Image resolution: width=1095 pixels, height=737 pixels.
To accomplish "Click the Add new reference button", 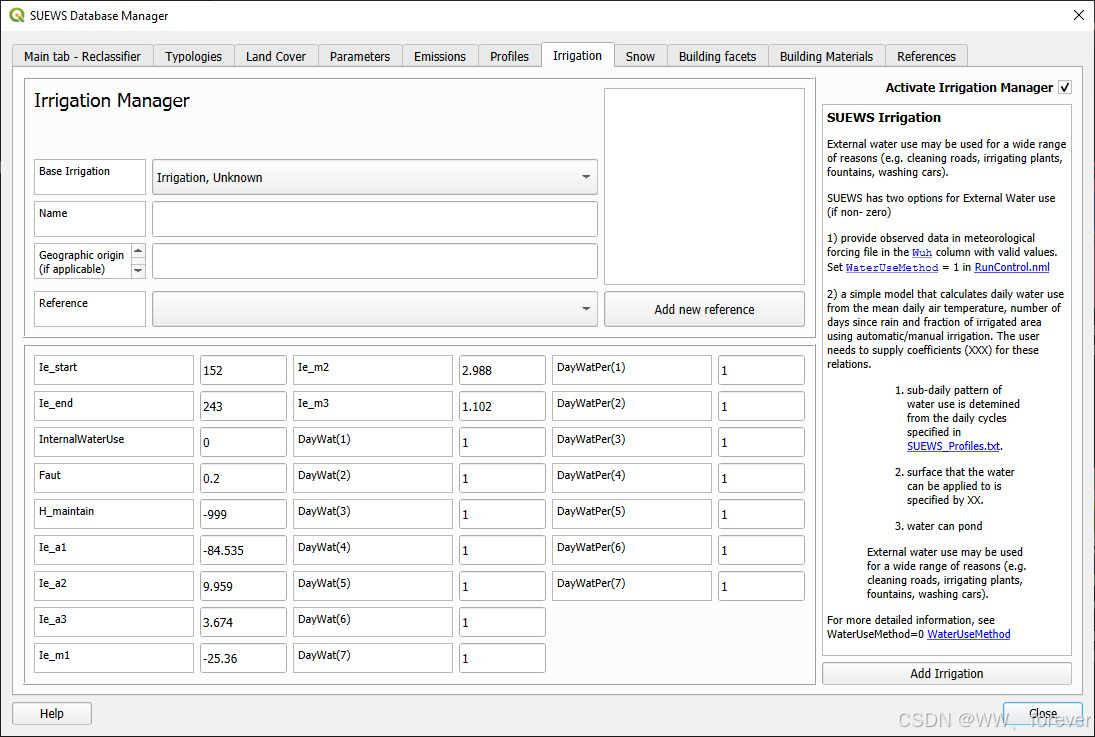I will coord(704,309).
